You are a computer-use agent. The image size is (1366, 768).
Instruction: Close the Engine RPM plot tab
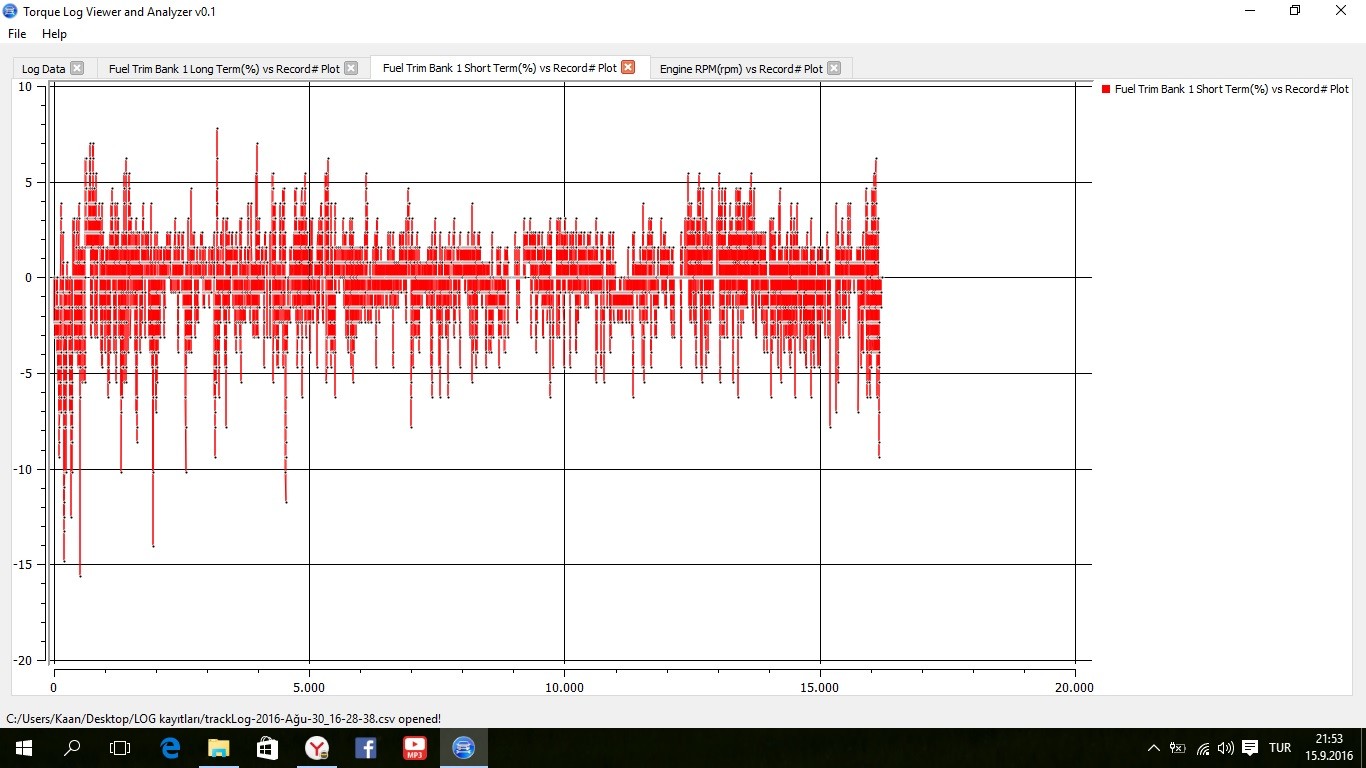click(x=834, y=68)
